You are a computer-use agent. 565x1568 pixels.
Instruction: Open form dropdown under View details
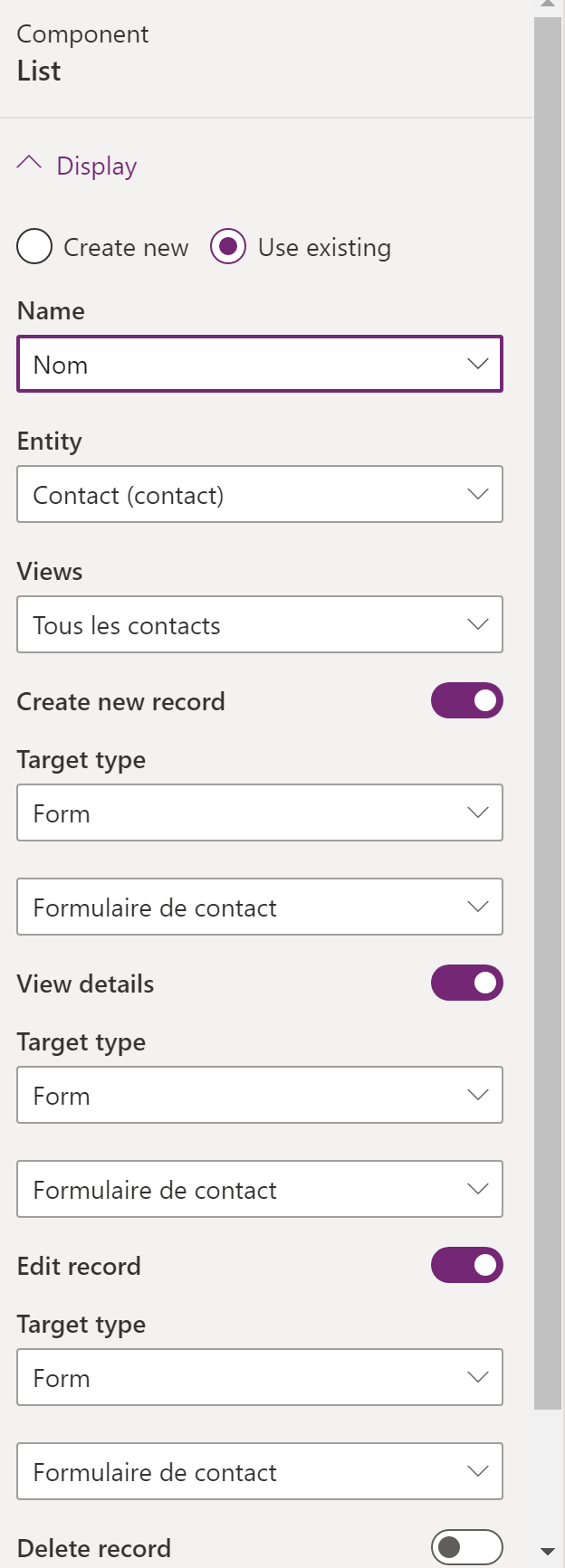[260, 1190]
